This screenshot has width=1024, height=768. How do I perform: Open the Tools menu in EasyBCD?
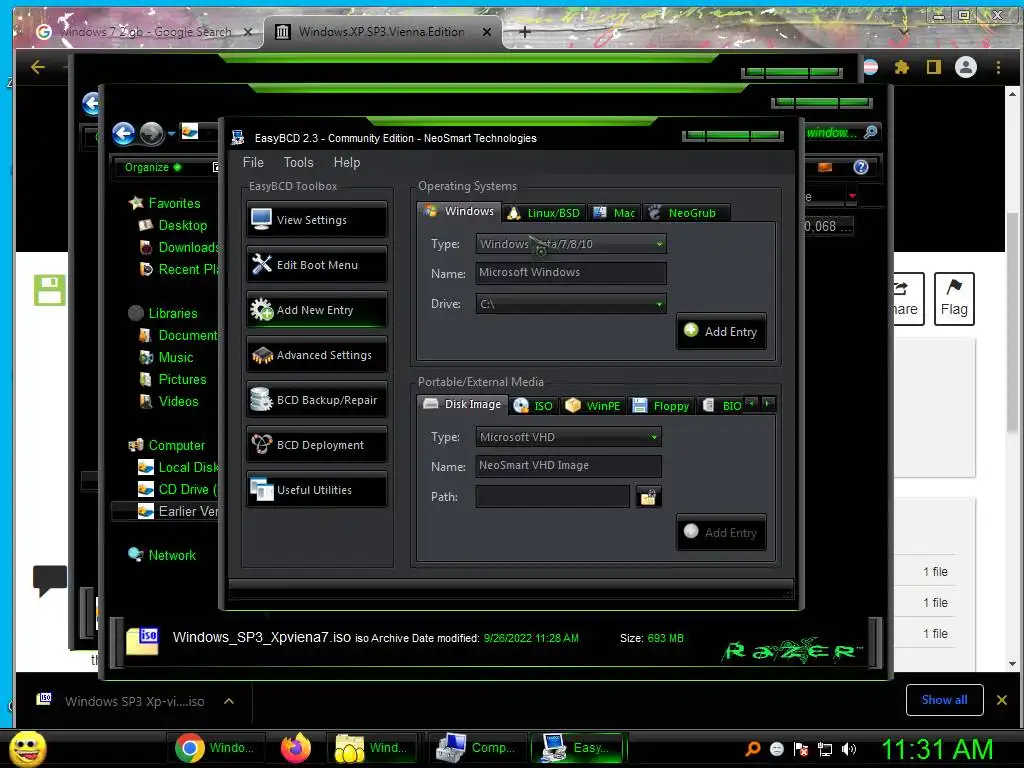[x=298, y=162]
